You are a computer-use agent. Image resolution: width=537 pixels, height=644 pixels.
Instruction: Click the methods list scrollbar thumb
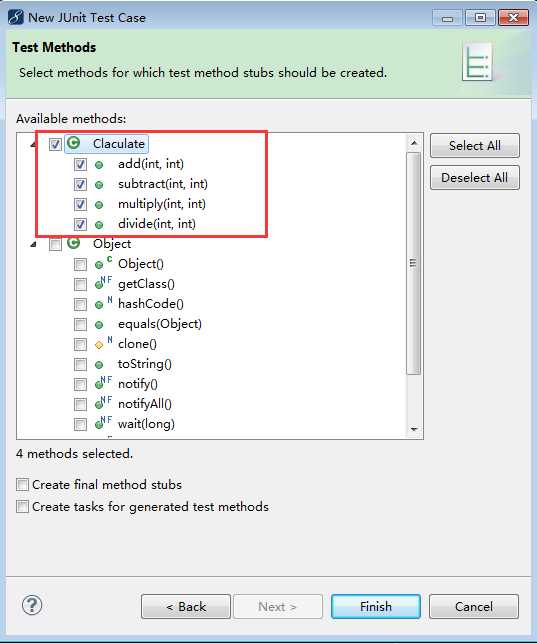pos(413,263)
